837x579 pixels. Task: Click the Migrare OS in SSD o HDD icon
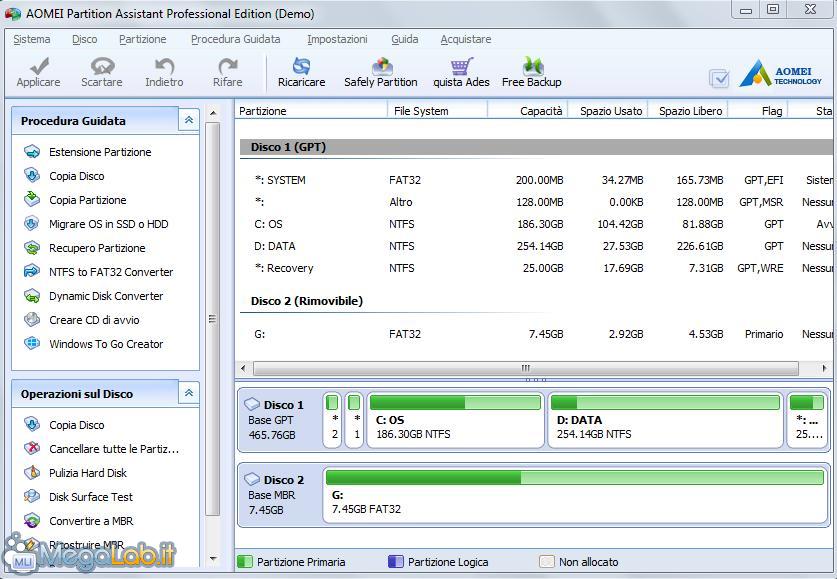coord(32,224)
